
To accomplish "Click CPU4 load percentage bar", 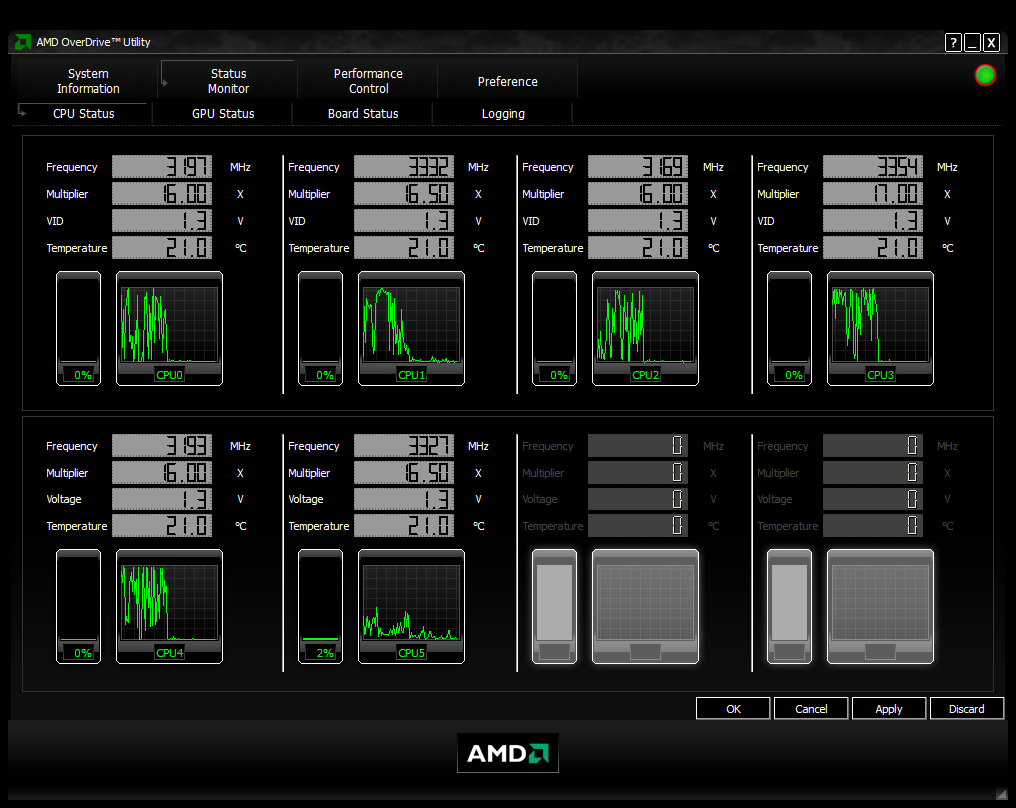I will pos(78,606).
